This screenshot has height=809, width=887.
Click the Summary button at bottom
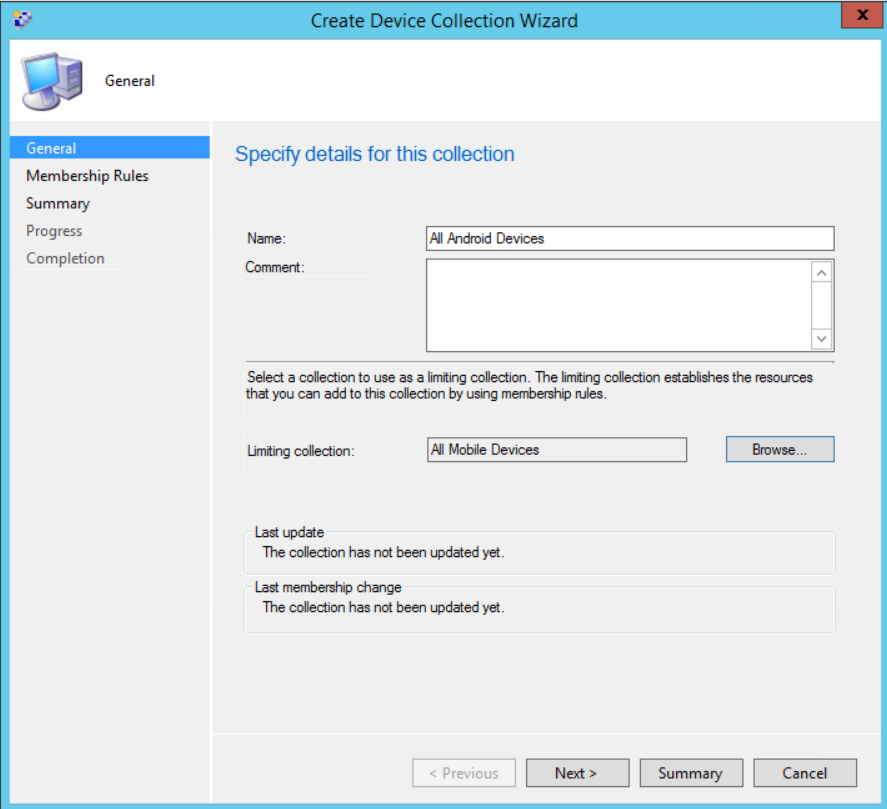point(691,773)
